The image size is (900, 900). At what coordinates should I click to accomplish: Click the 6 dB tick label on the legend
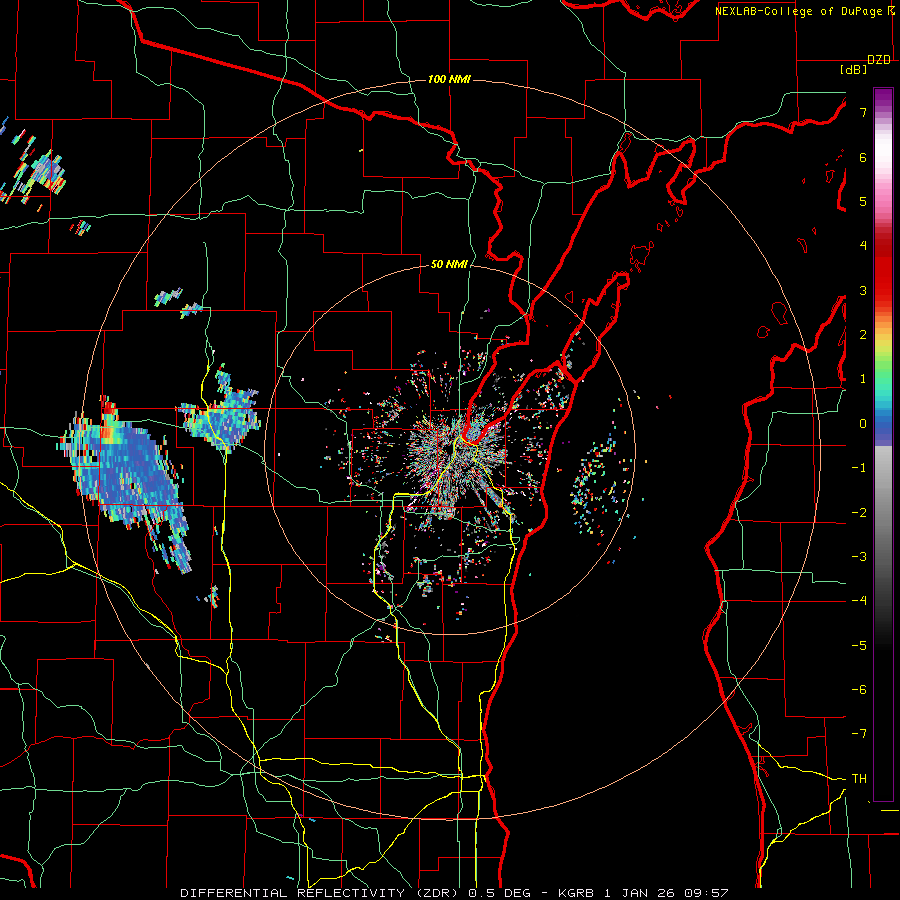pyautogui.click(x=863, y=157)
